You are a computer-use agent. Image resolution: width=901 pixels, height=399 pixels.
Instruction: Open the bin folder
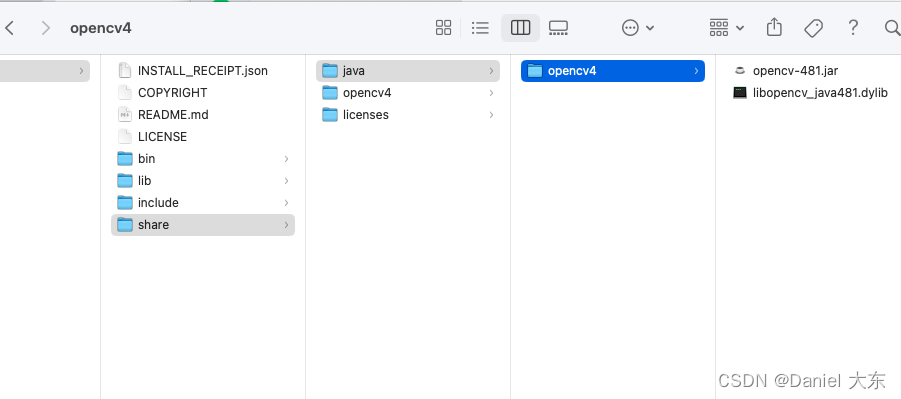pos(203,159)
